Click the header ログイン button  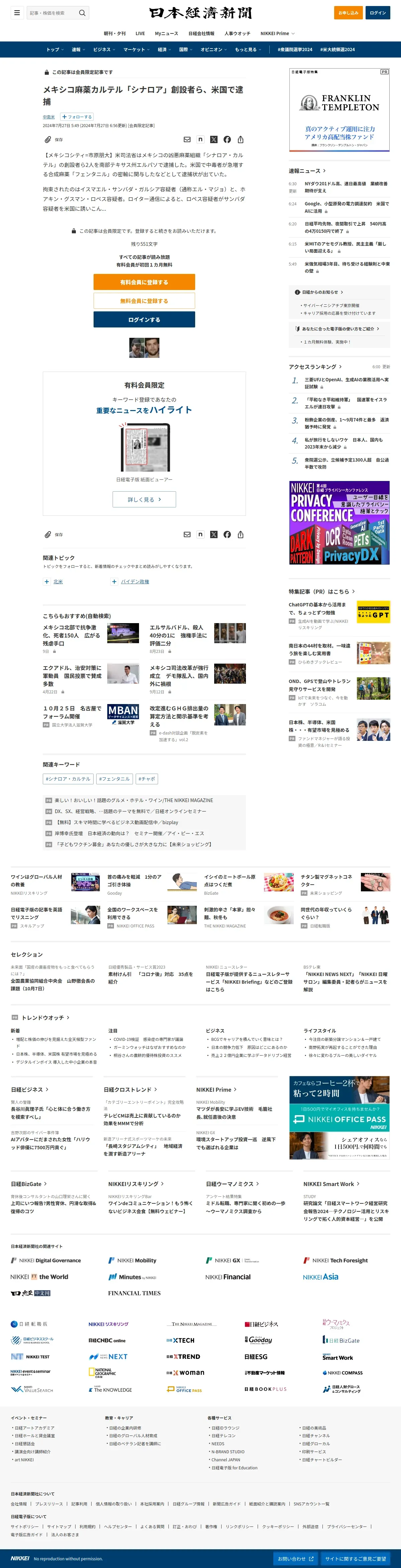point(378,13)
